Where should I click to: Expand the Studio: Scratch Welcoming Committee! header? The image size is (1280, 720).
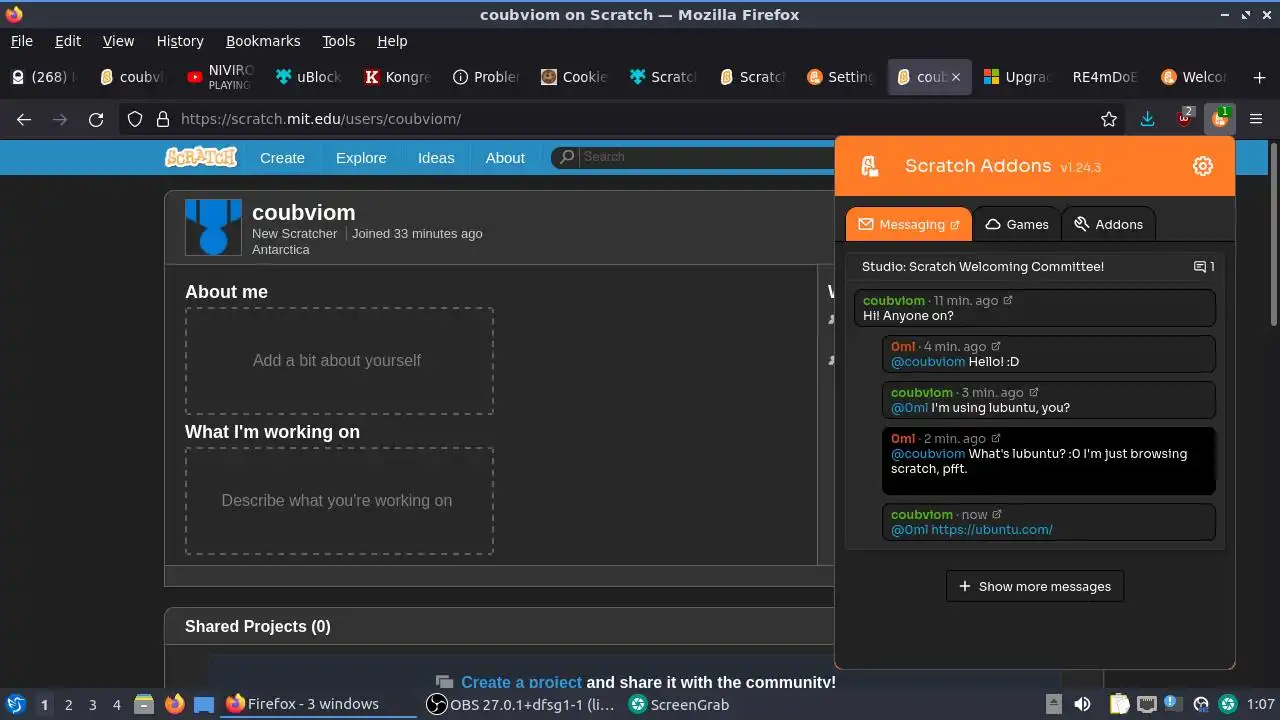pos(1035,267)
